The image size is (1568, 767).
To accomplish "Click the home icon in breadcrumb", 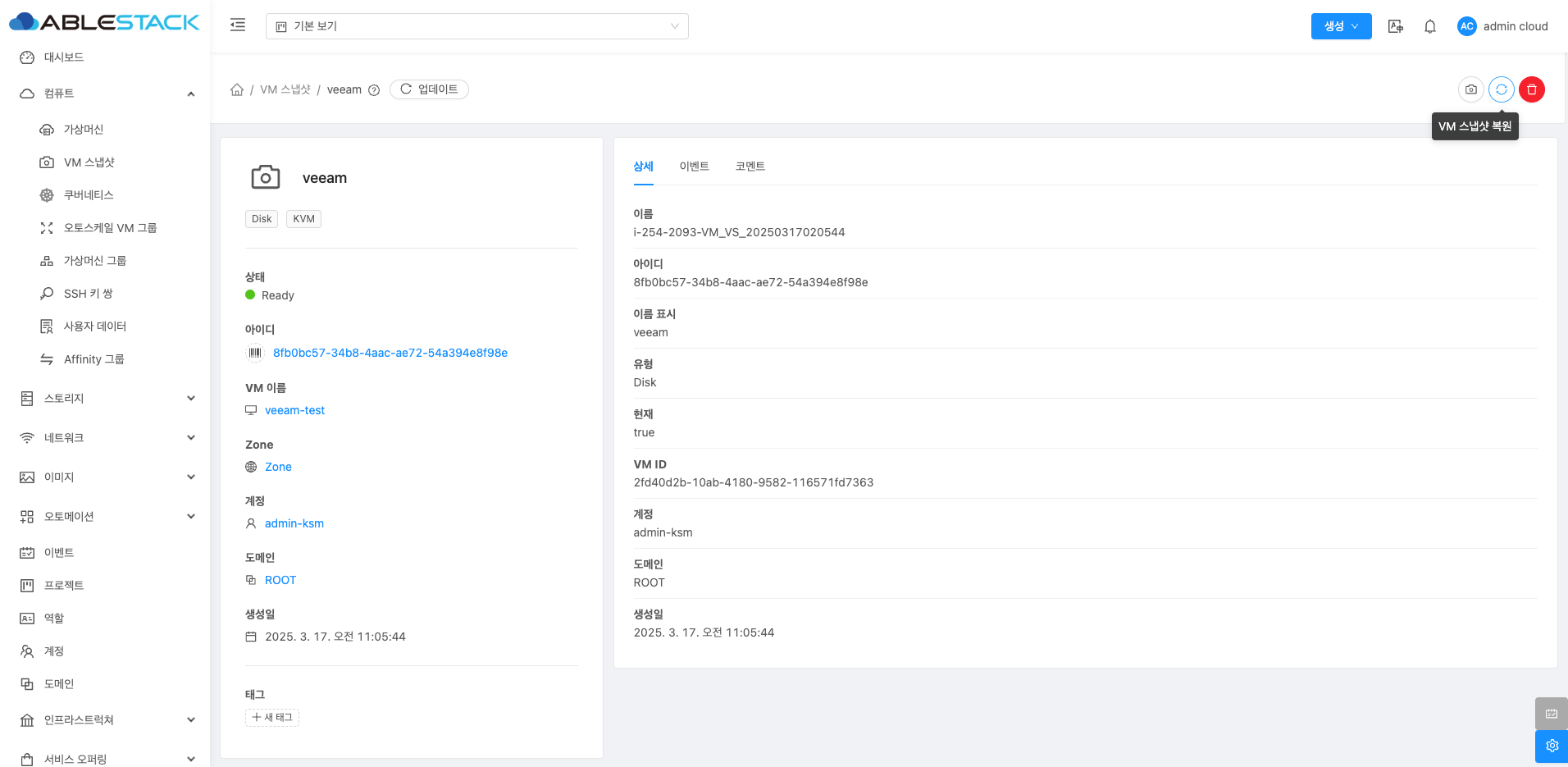I will 237,89.
